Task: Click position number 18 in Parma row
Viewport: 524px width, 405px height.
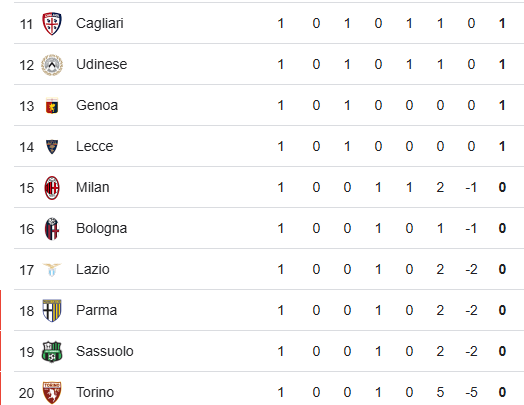Action: point(27,311)
